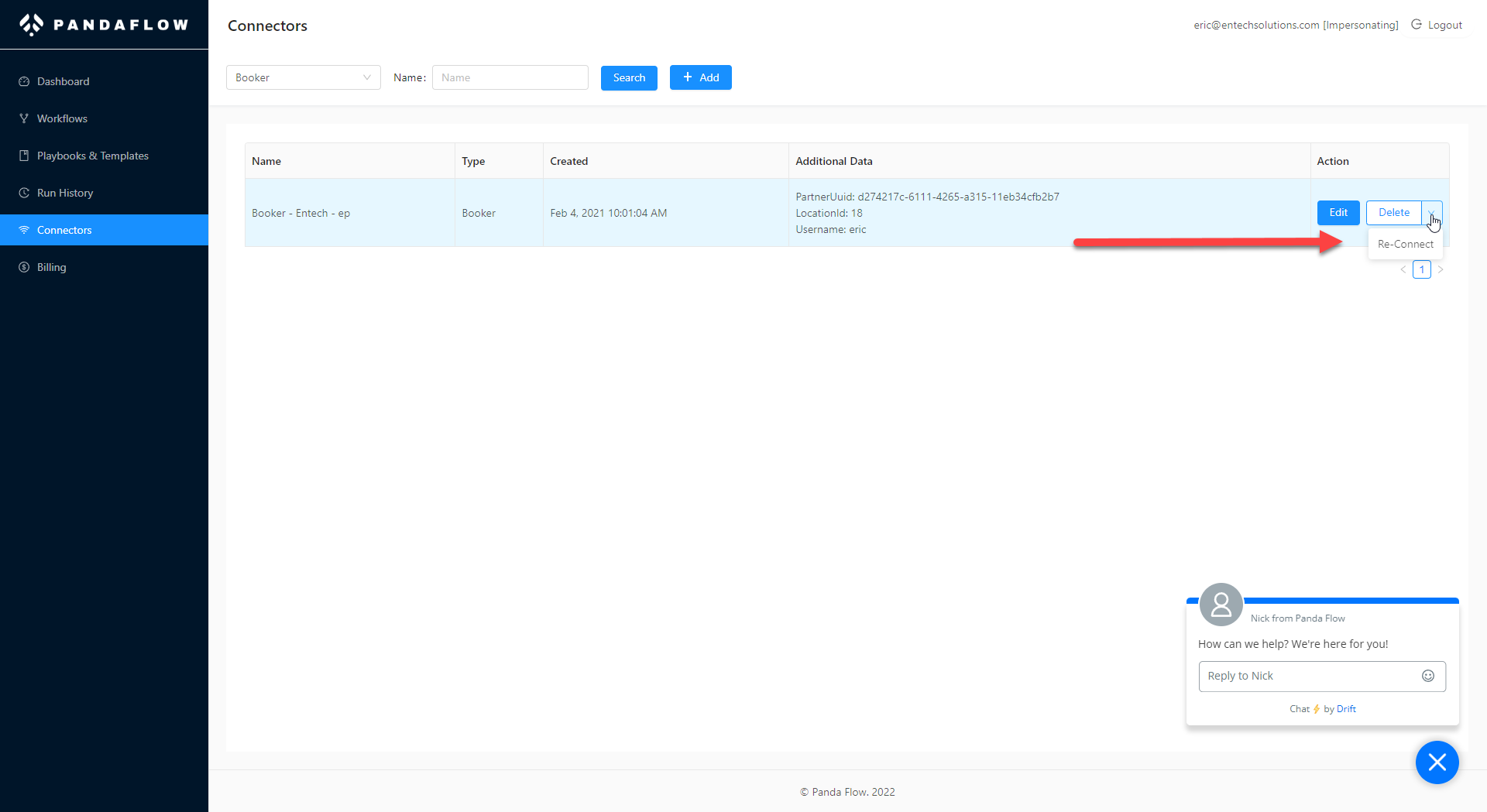This screenshot has width=1487, height=812.
Task: Click the Booker type cell in row
Action: [499, 213]
